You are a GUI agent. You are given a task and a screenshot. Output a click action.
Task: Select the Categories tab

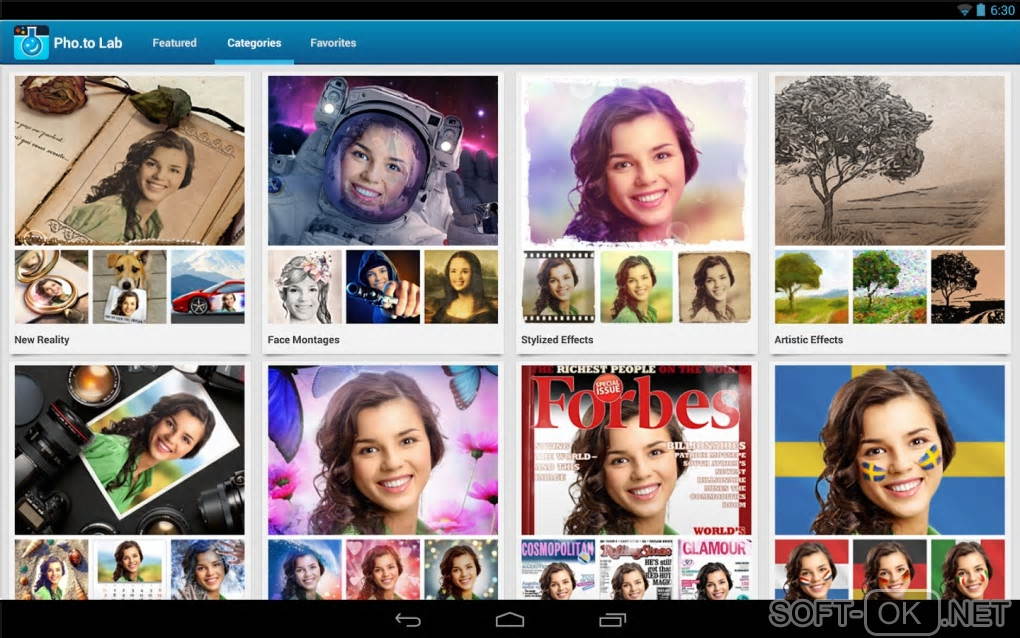point(254,43)
